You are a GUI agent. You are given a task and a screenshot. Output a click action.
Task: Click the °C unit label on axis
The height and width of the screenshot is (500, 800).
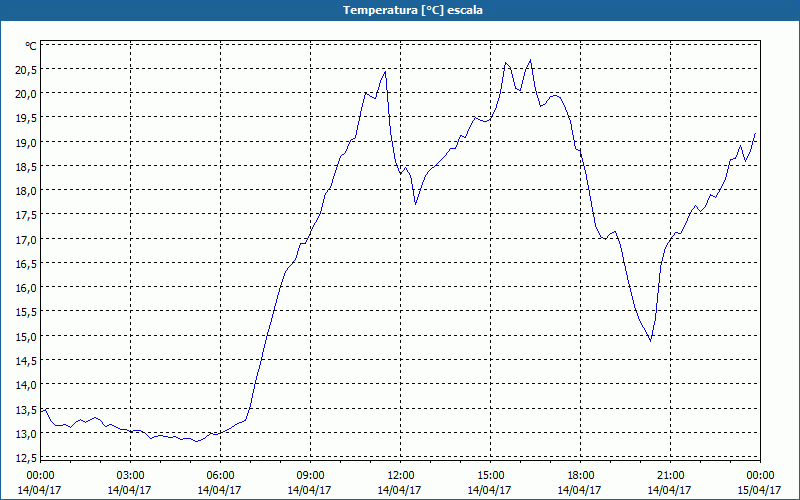31,46
